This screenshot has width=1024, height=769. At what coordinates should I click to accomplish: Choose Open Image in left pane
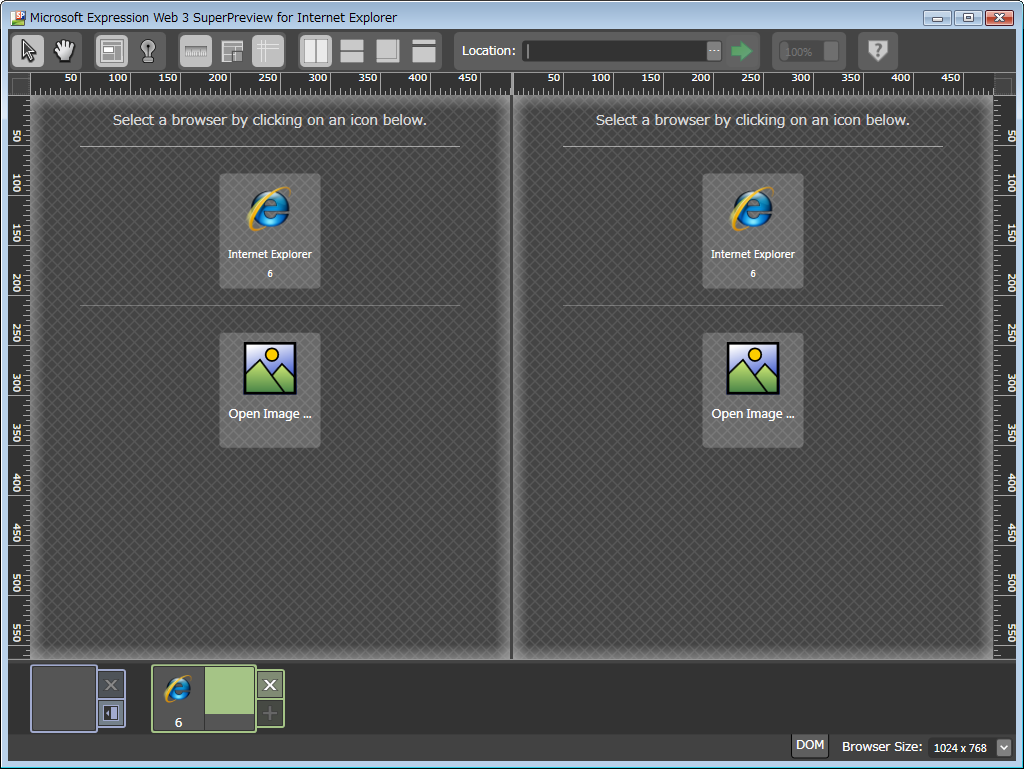coord(270,390)
